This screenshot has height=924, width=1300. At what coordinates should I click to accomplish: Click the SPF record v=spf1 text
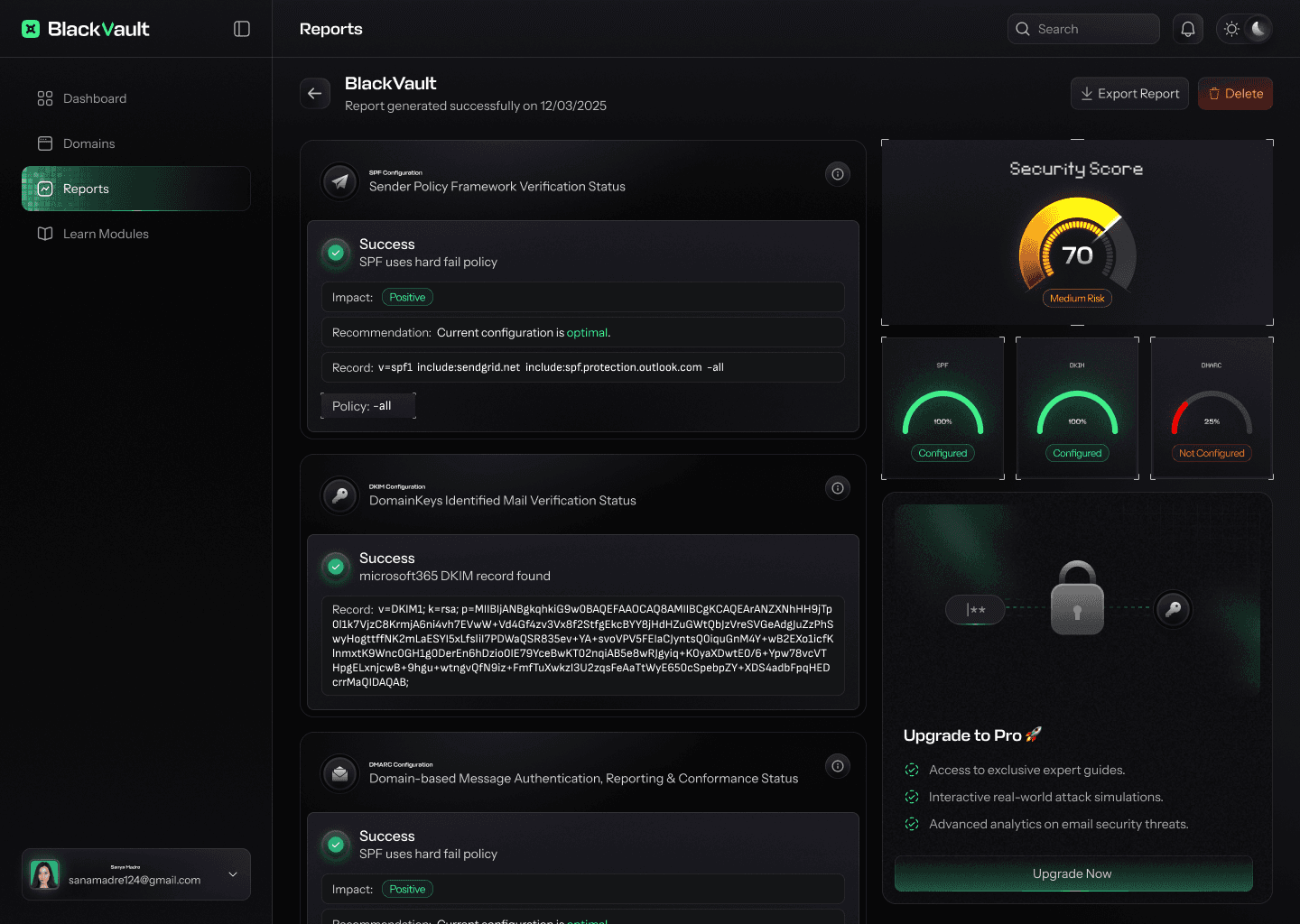[x=551, y=367]
